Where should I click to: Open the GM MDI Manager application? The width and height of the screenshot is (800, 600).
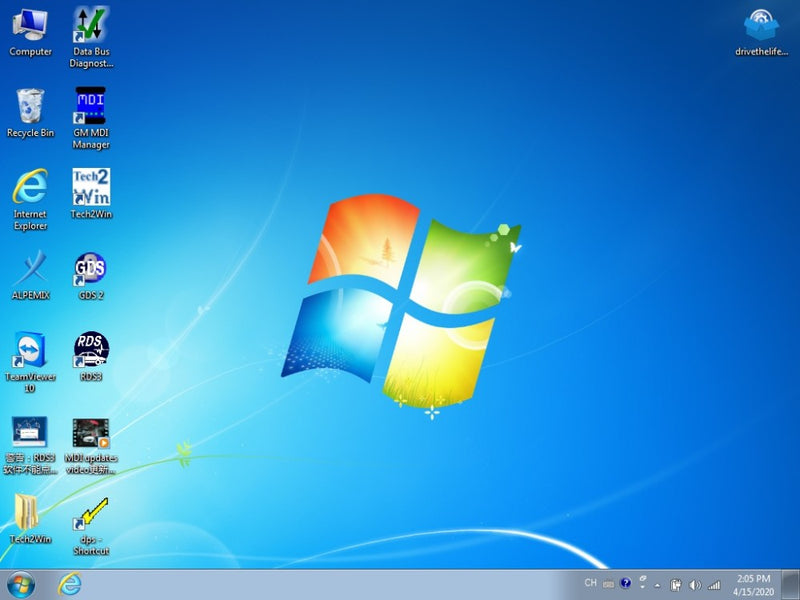pos(91,110)
